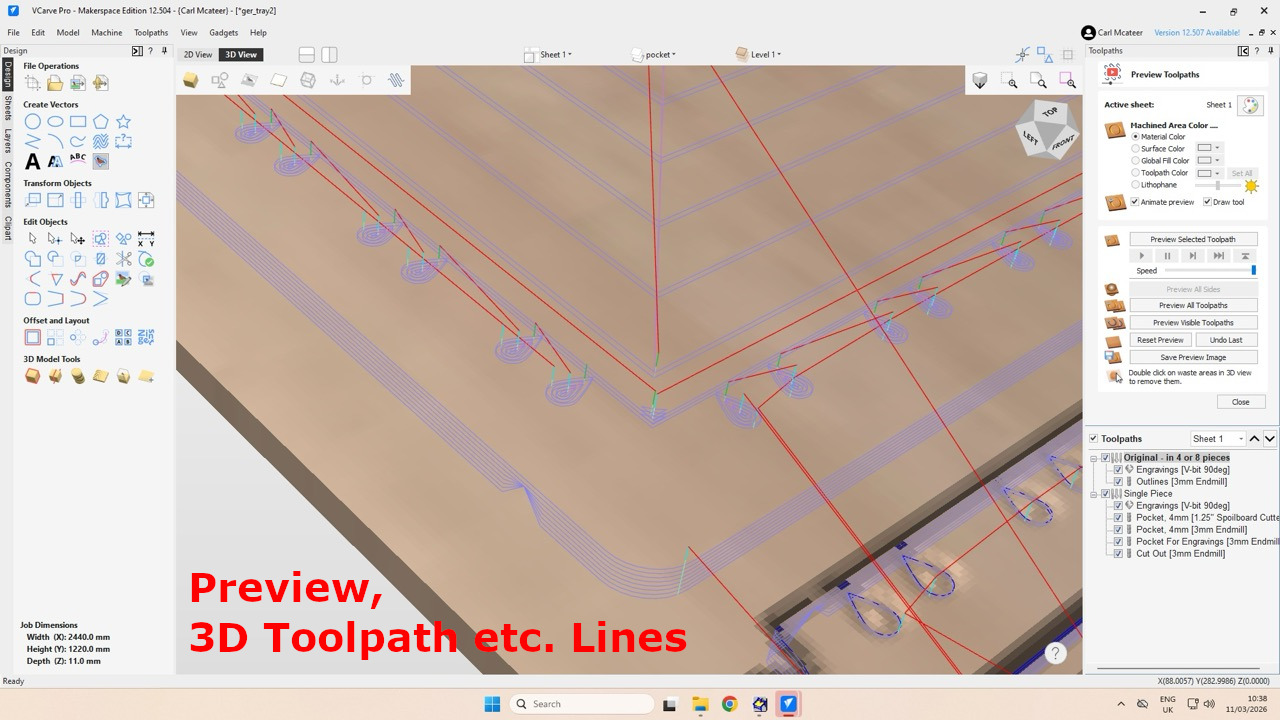
Task: Open the Draw Text tool
Action: coord(31,160)
